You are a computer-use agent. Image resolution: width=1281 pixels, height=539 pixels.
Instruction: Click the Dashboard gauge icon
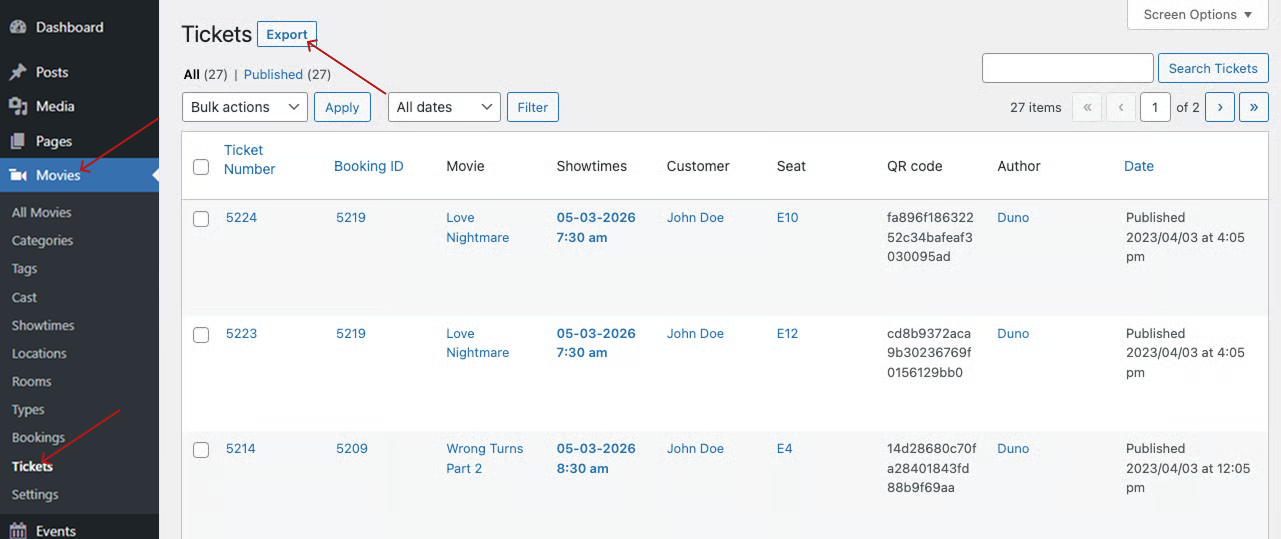(x=18, y=27)
